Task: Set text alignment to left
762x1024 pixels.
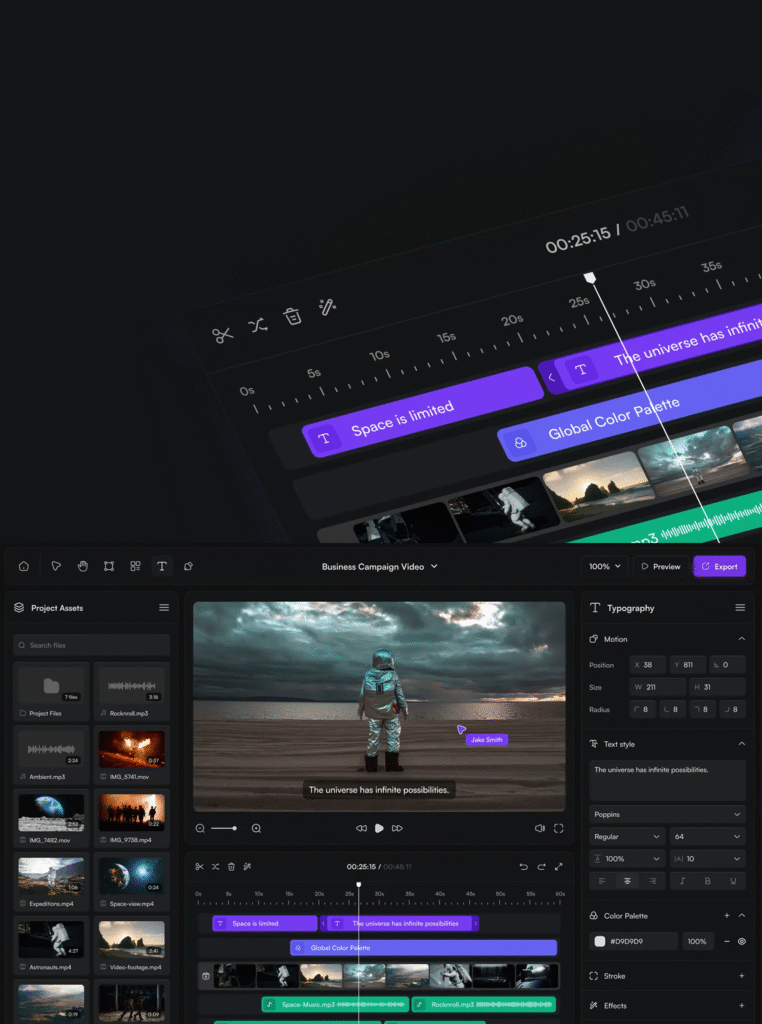Action: pos(602,881)
